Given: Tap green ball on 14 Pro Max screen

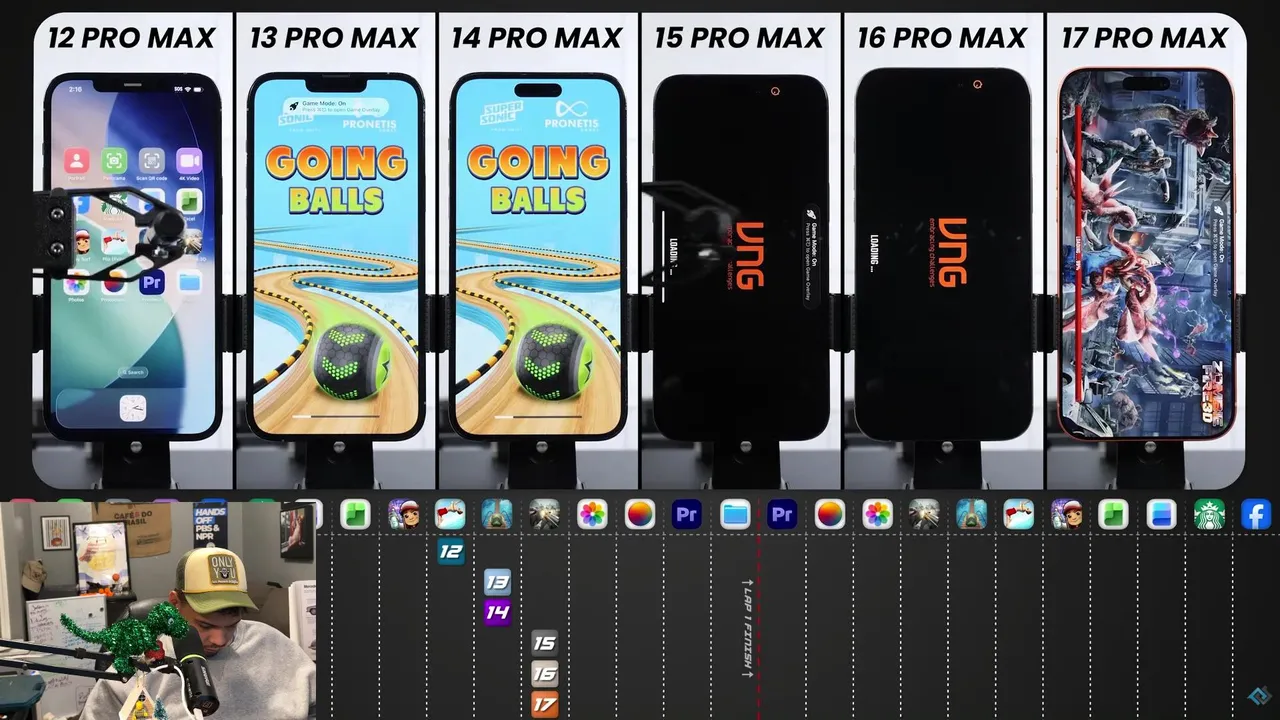Looking at the screenshot, I should pyautogui.click(x=554, y=361).
